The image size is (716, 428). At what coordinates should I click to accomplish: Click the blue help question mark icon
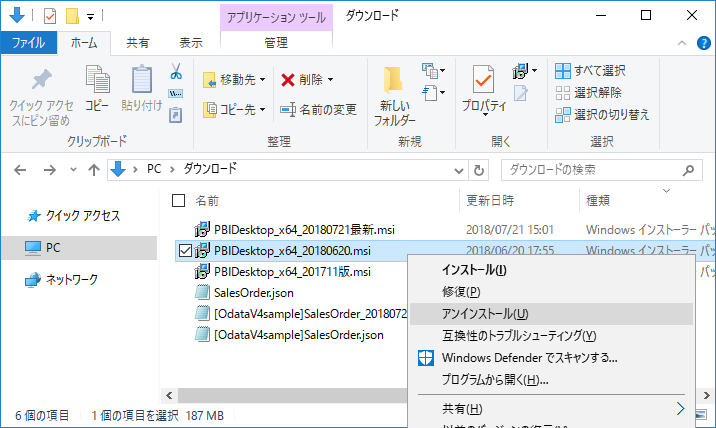tap(704, 43)
